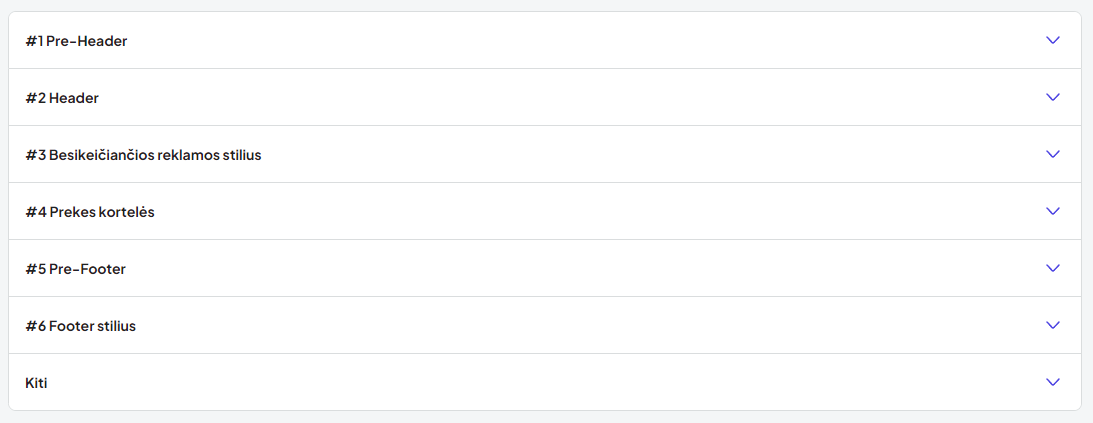The height and width of the screenshot is (423, 1093).
Task: Select the "#1 Pre-Header" title text
Action: pyautogui.click(x=77, y=41)
